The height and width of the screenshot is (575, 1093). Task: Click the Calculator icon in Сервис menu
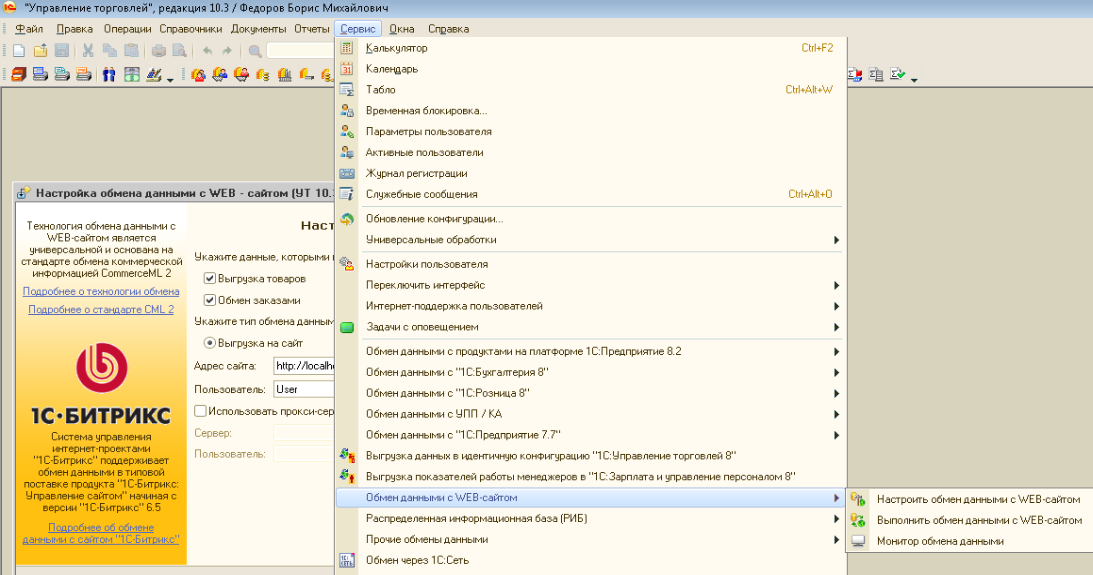click(x=347, y=48)
